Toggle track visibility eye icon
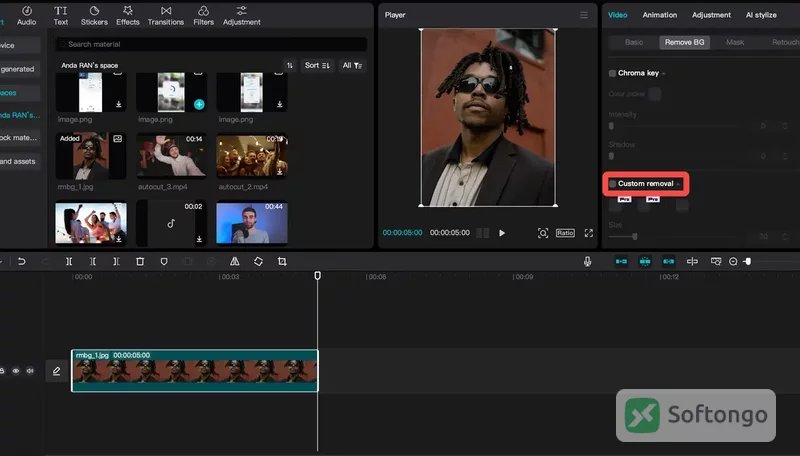 point(16,371)
